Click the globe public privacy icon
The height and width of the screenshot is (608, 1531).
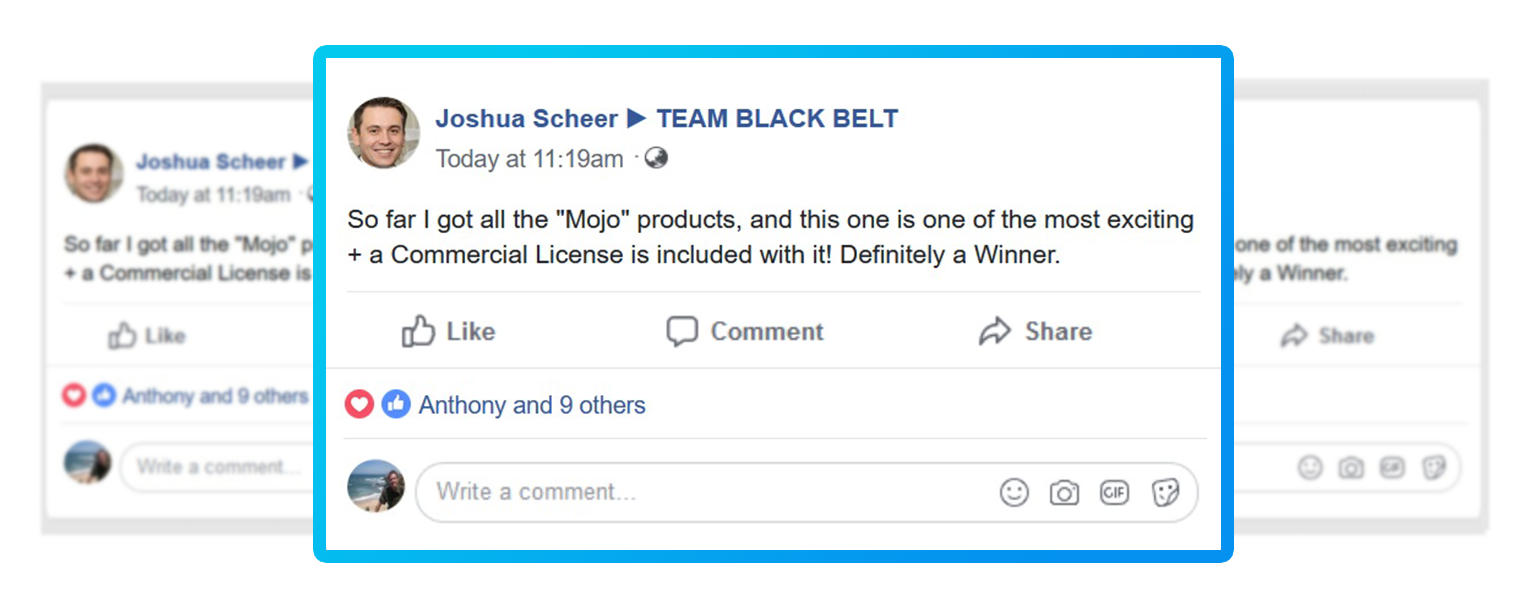click(x=656, y=158)
